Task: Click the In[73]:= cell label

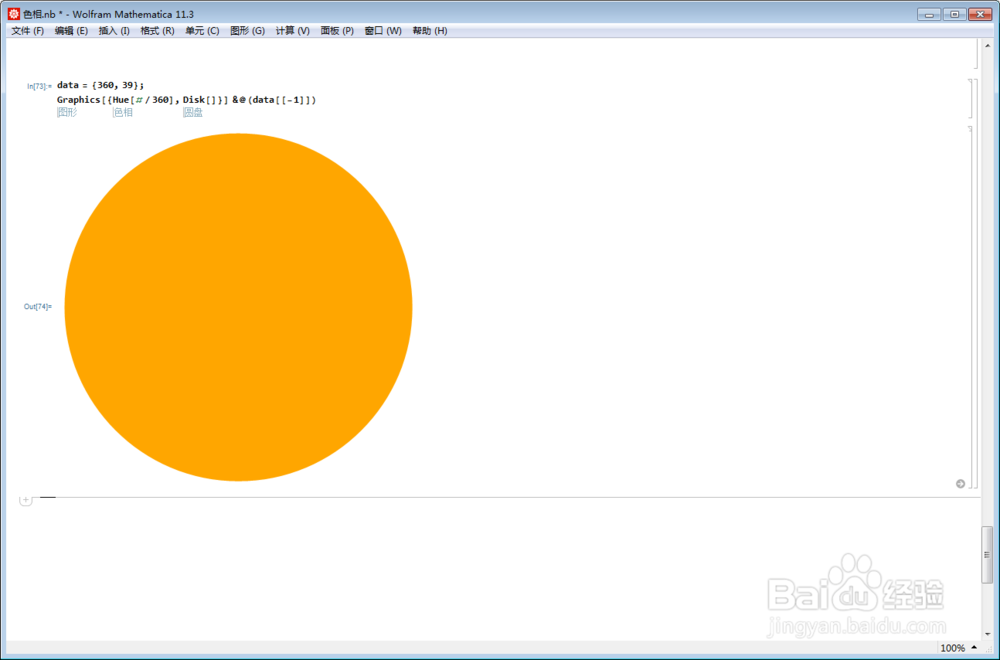Action: 39,86
